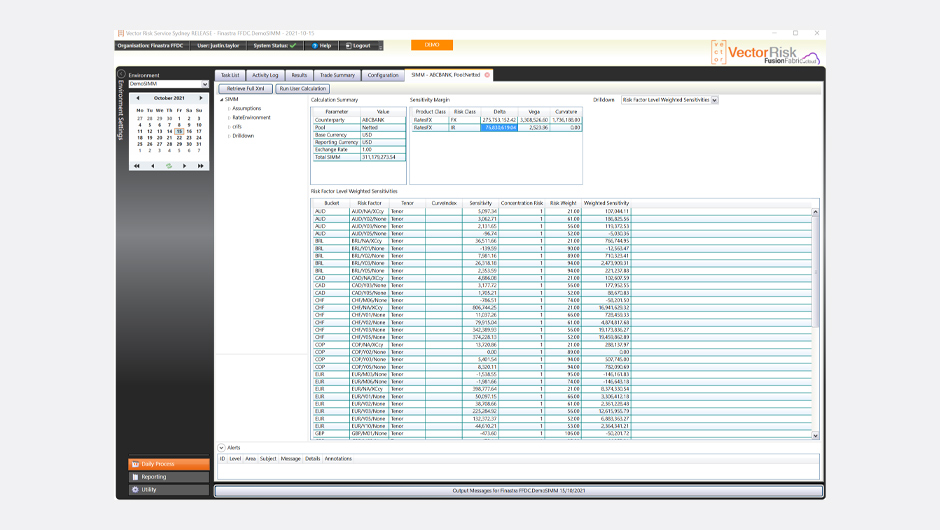Click the Curvature column header
The image size is (940, 530).
pos(566,112)
